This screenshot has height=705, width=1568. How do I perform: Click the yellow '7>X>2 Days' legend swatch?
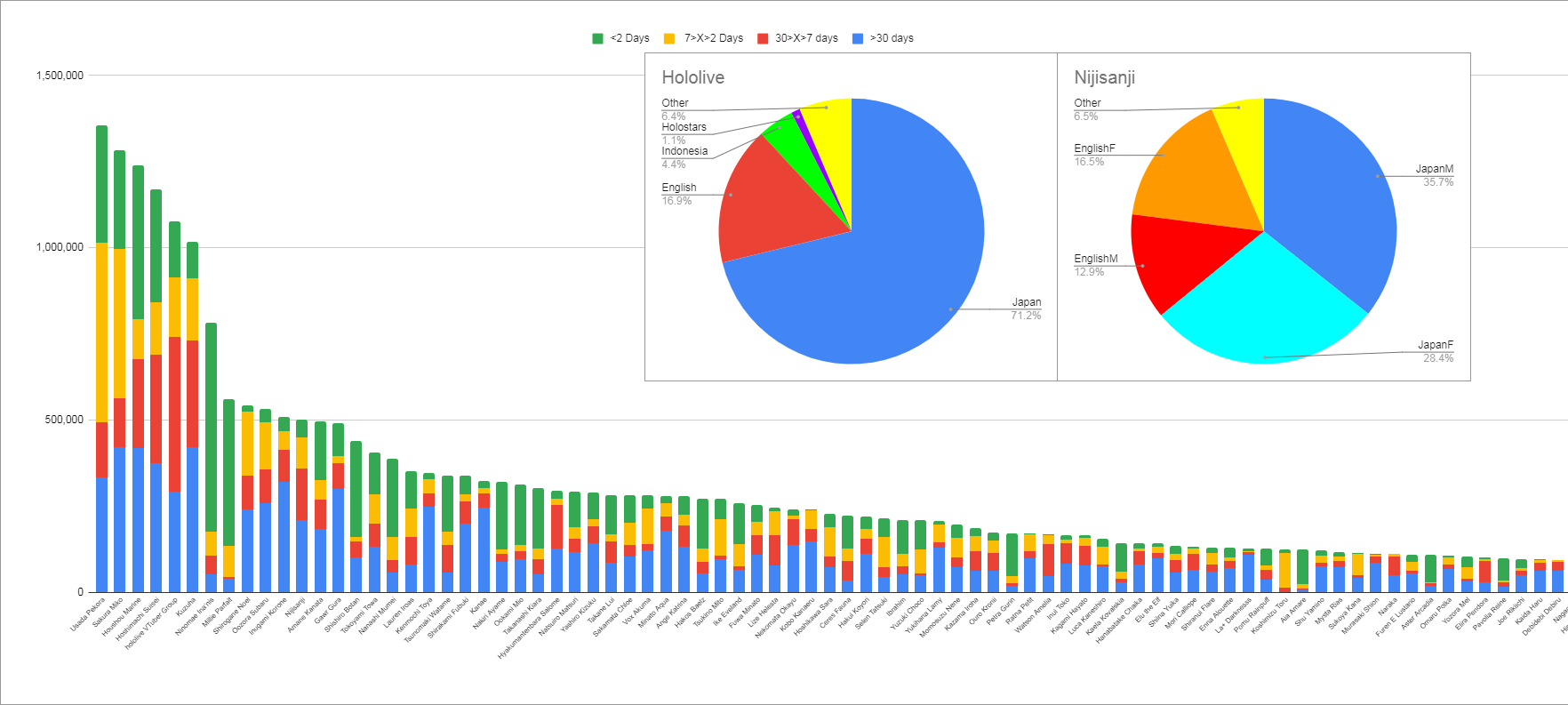669,38
